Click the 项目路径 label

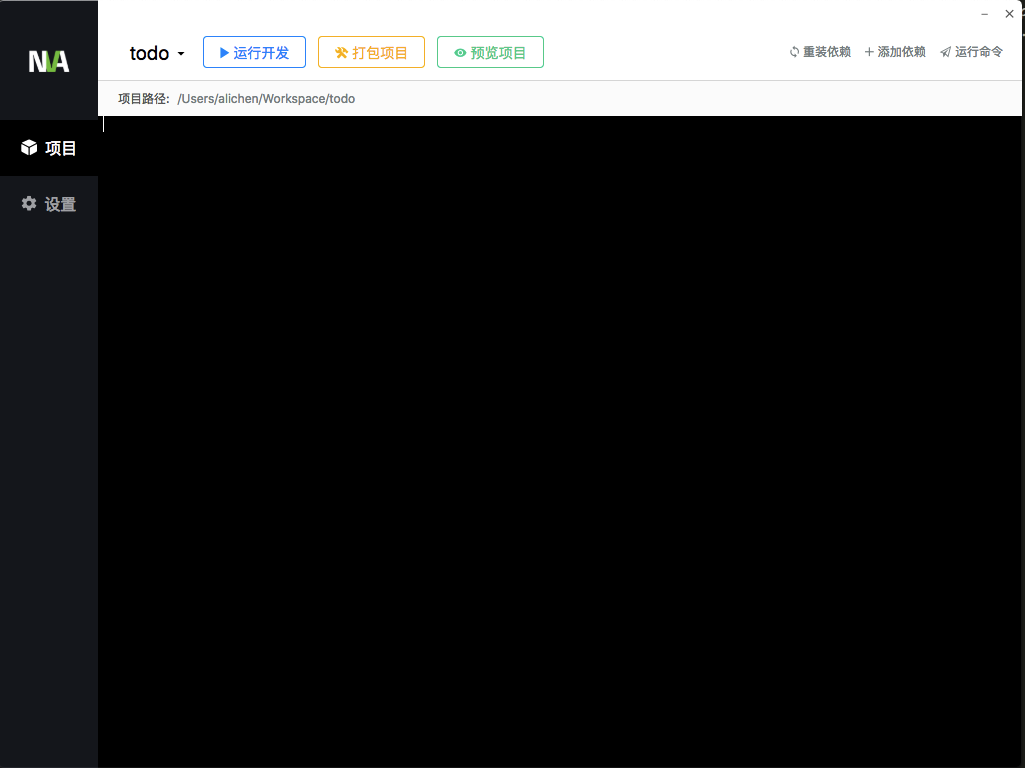pos(143,99)
